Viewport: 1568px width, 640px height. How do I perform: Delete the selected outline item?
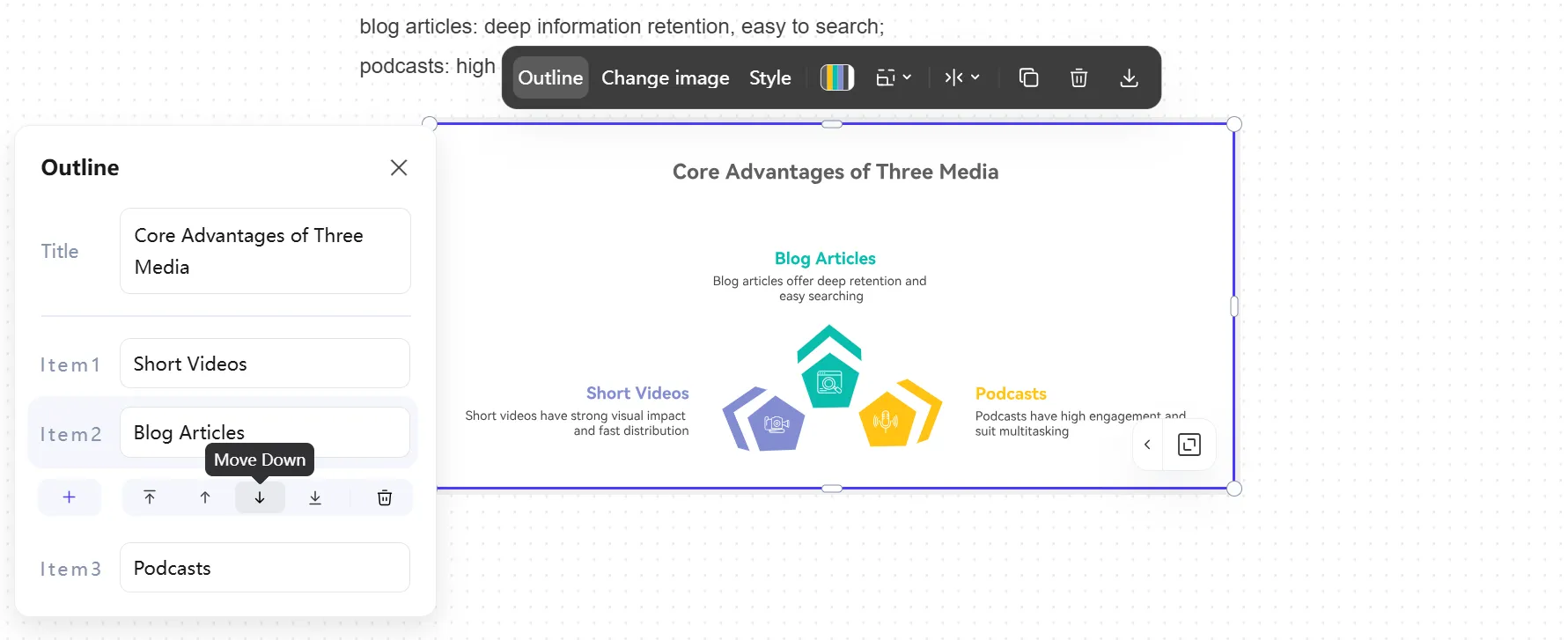(385, 497)
